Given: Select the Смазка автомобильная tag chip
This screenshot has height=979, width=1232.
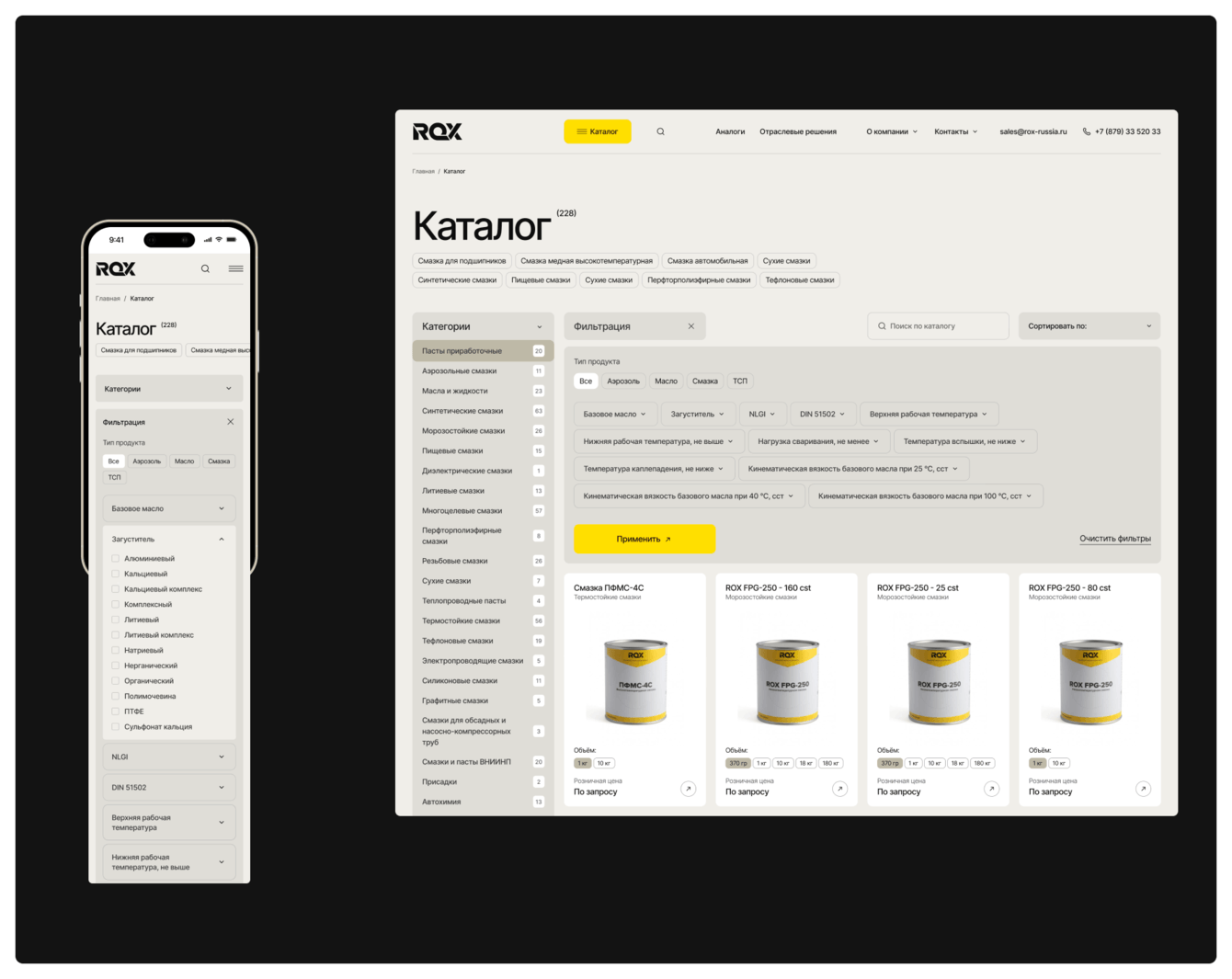Looking at the screenshot, I should point(708,261).
